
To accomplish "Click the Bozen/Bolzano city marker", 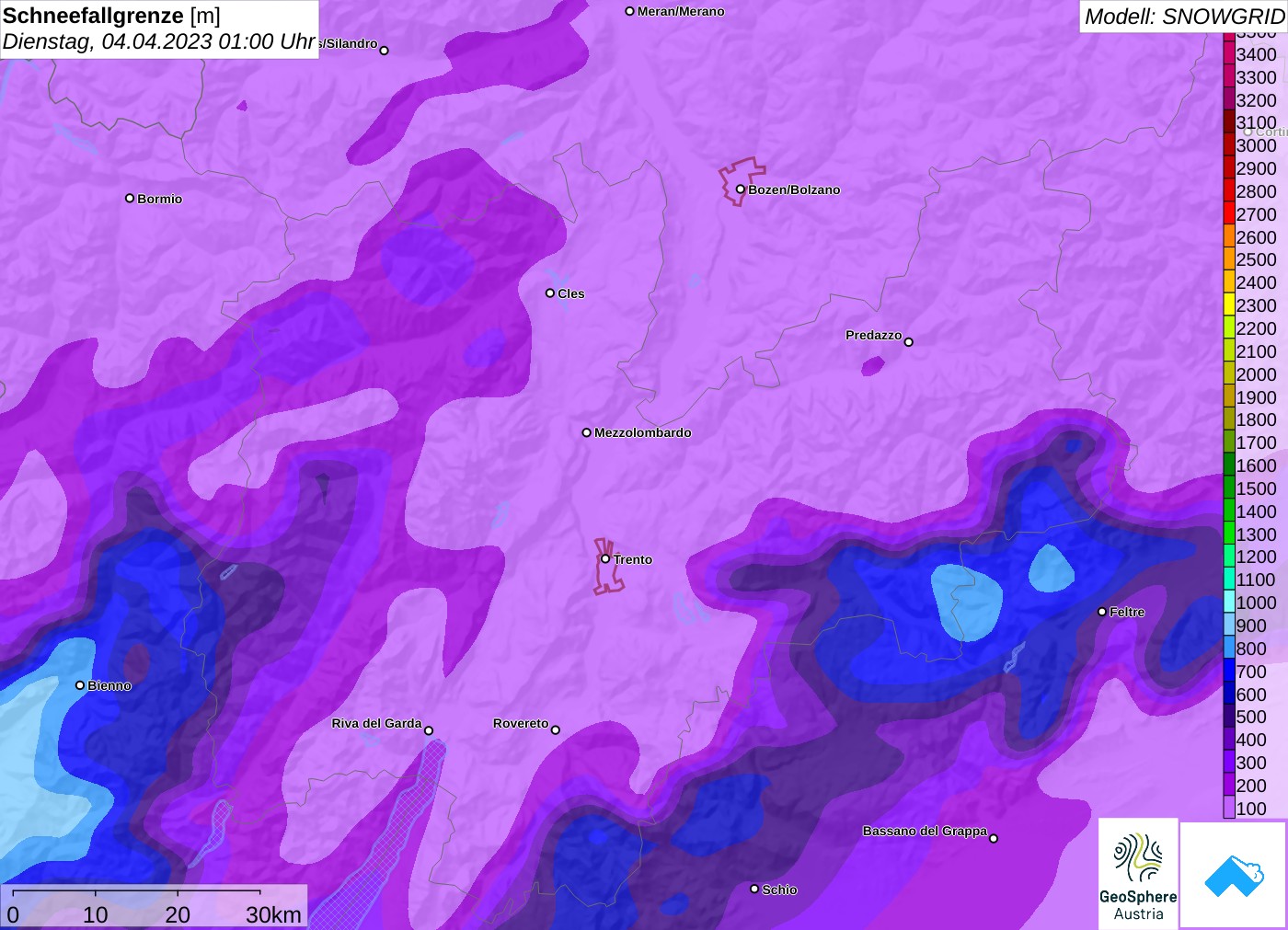I will tap(740, 189).
